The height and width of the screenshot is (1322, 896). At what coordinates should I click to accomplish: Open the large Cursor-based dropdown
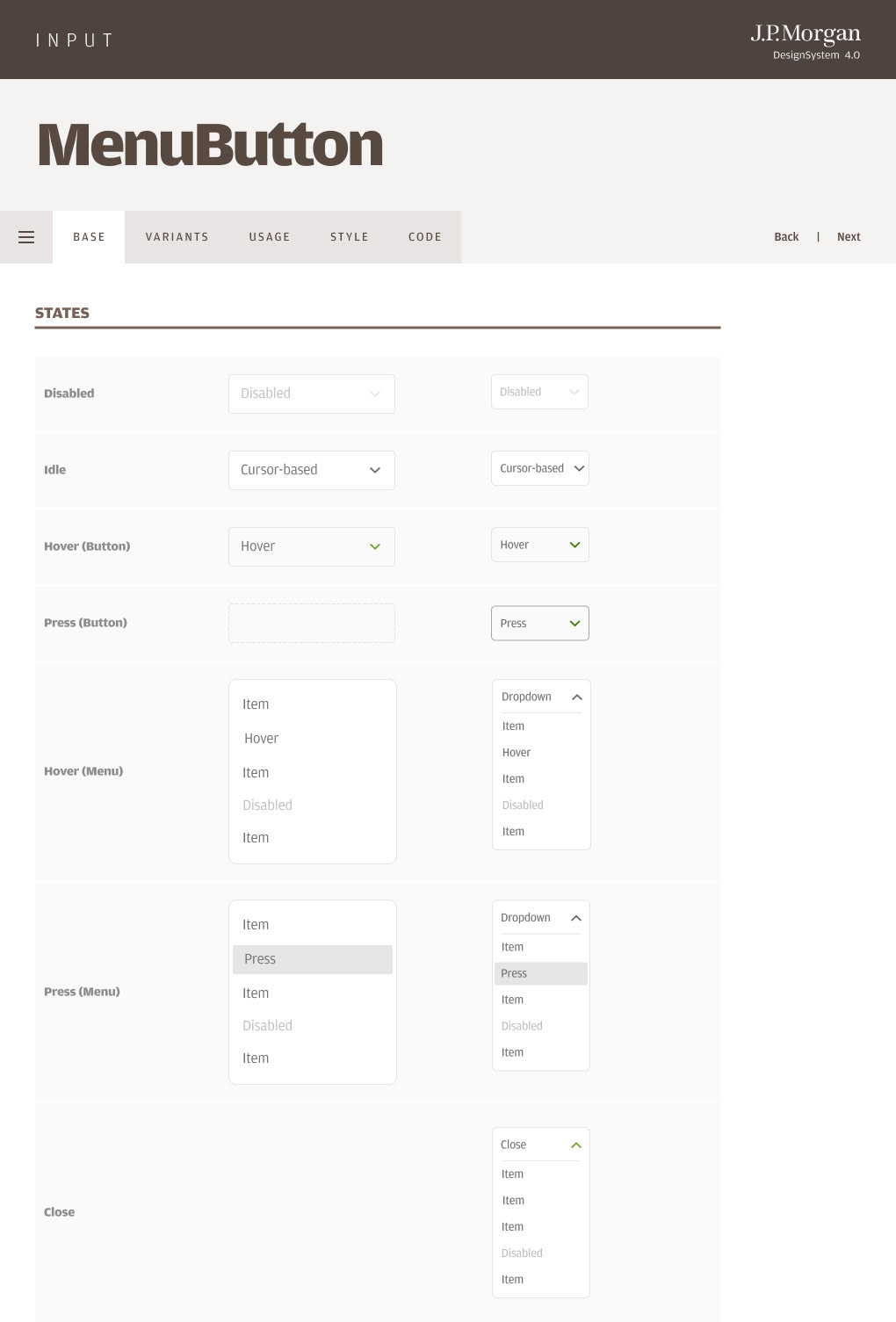click(x=311, y=470)
